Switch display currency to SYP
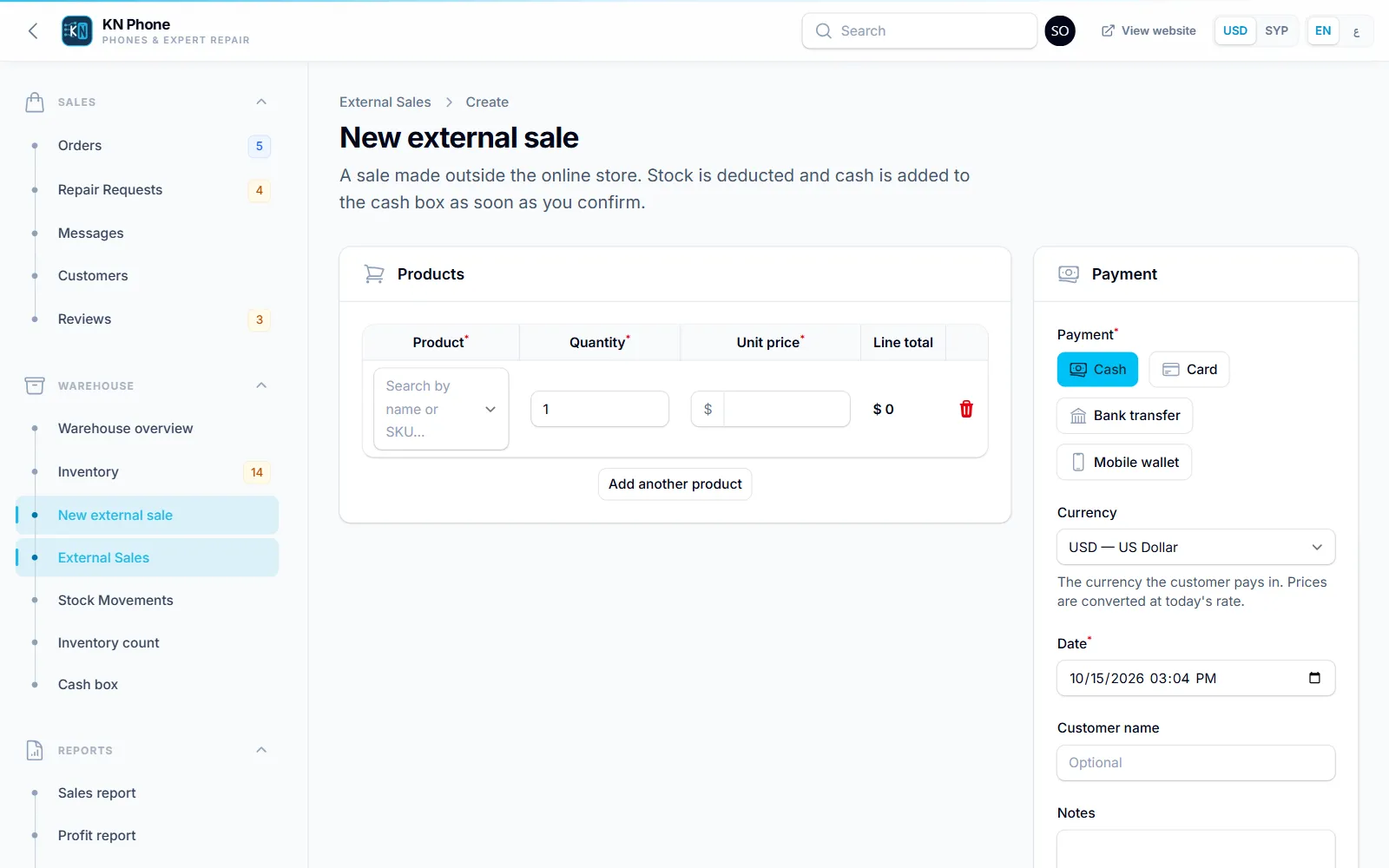This screenshot has width=1389, height=868. (1276, 31)
